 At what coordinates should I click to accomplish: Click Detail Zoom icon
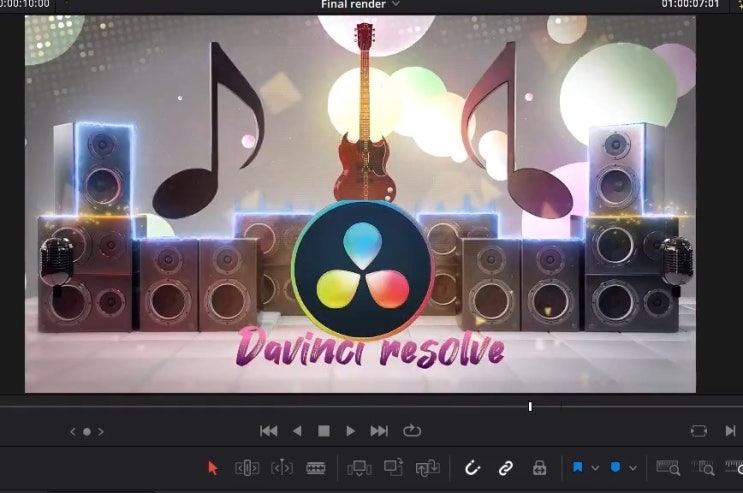click(703, 468)
